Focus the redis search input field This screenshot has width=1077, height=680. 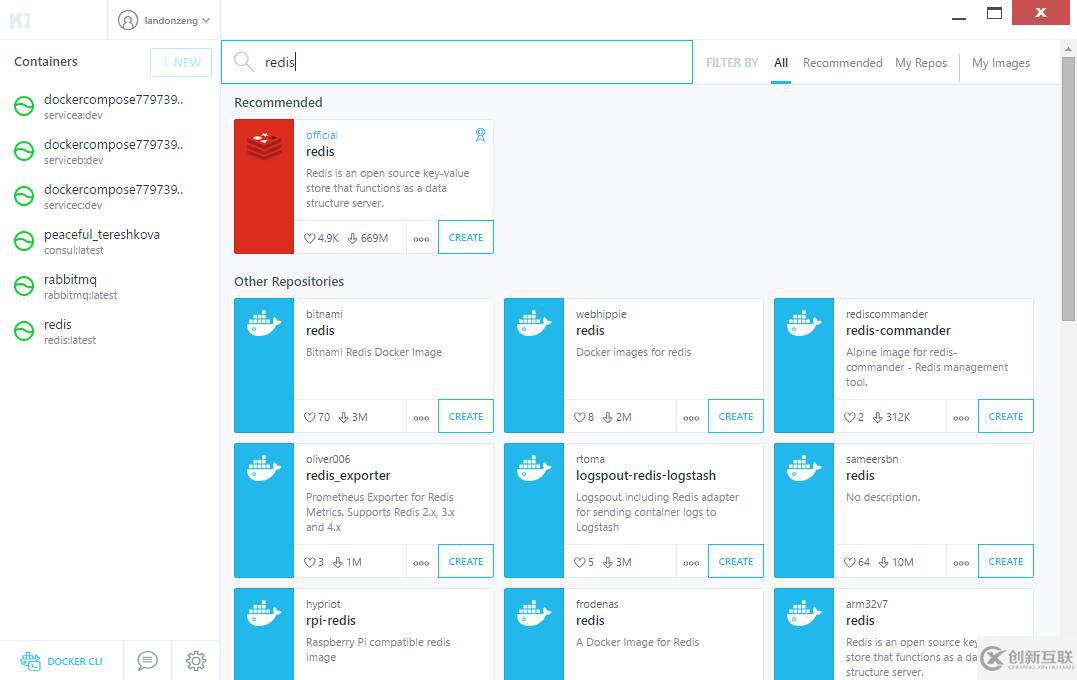(457, 62)
